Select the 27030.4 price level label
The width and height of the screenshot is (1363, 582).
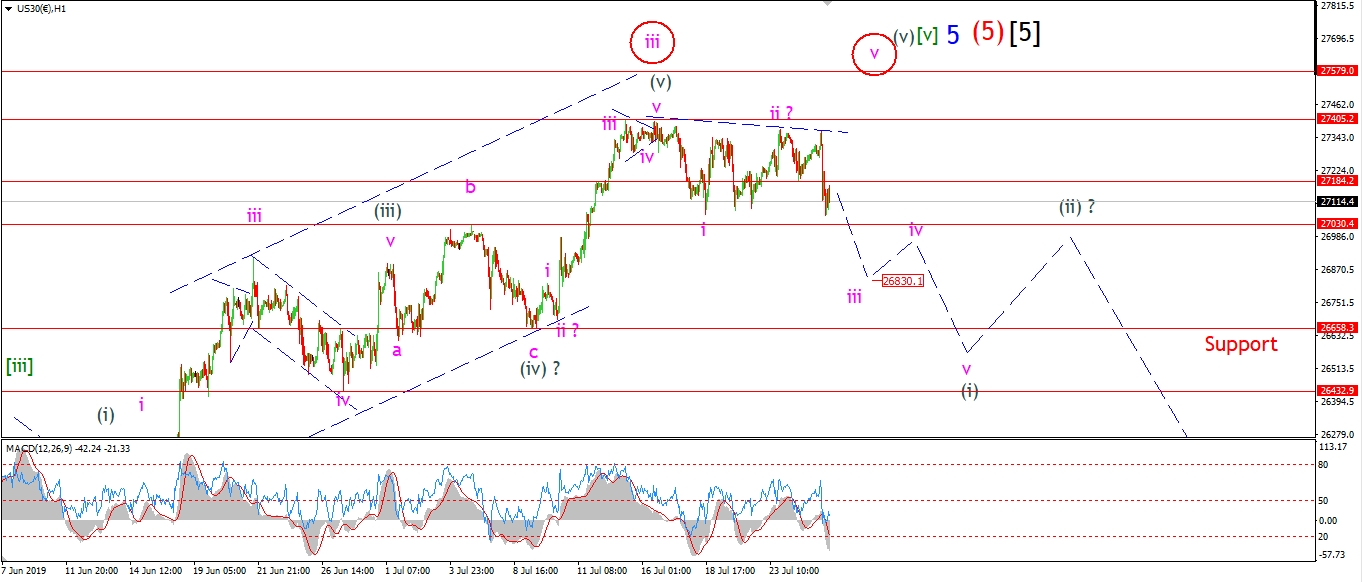click(1337, 224)
